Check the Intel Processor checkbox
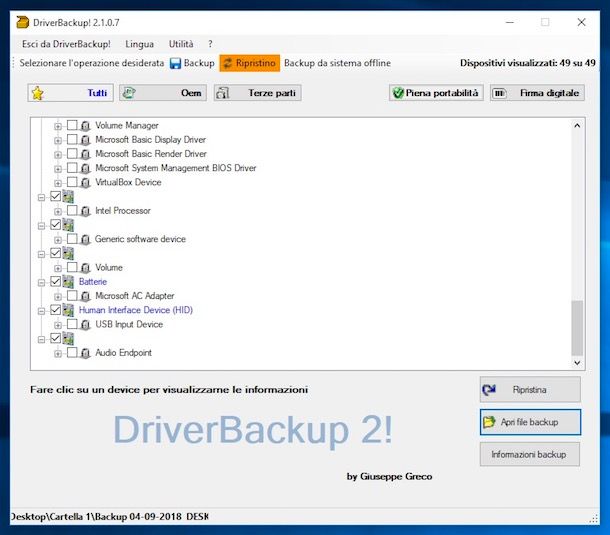Viewport: 610px width, 535px height. [72, 210]
